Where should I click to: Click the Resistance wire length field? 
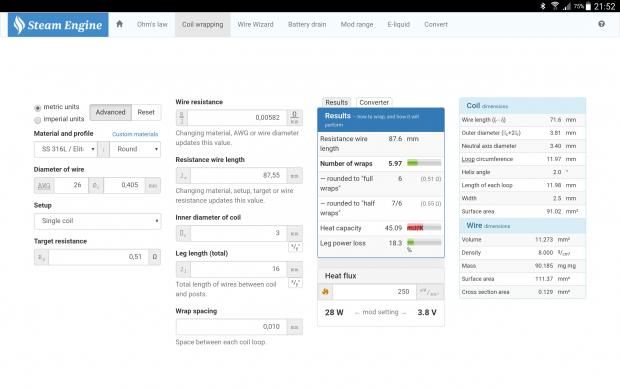239,175
